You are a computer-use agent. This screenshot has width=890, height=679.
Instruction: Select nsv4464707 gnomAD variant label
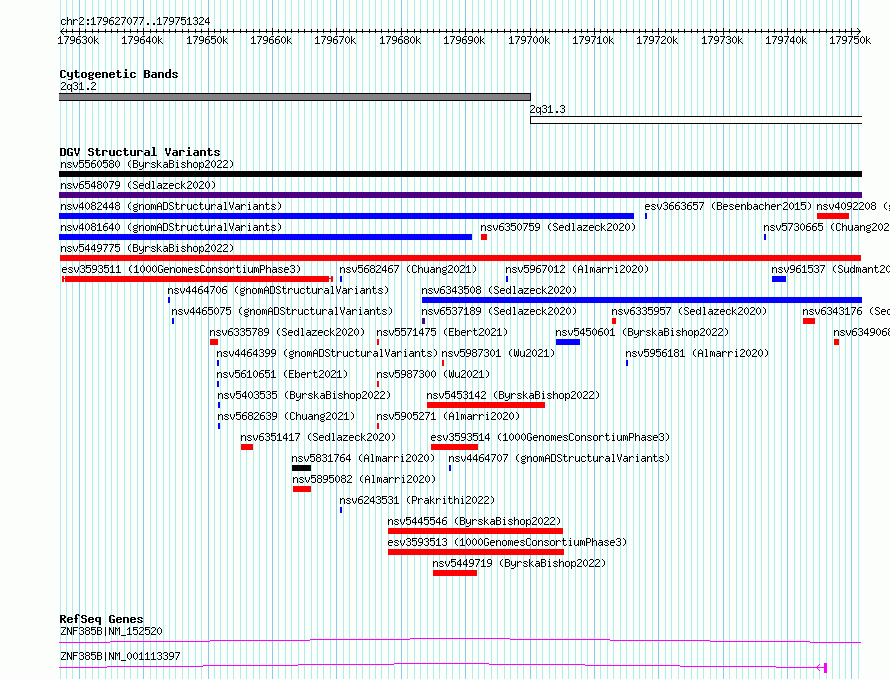point(559,458)
